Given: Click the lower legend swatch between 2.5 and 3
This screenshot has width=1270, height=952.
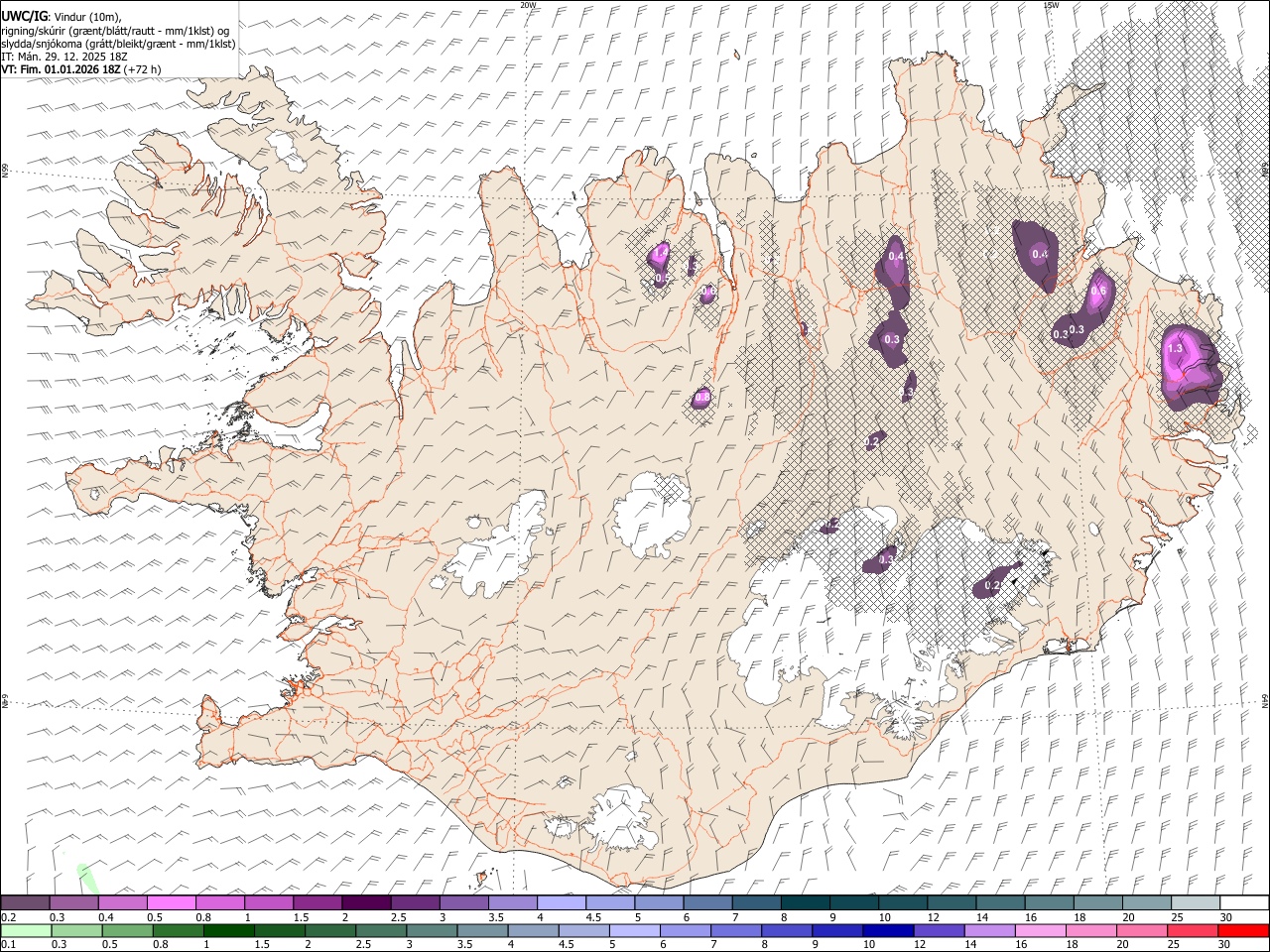Looking at the screenshot, I should click(x=381, y=931).
